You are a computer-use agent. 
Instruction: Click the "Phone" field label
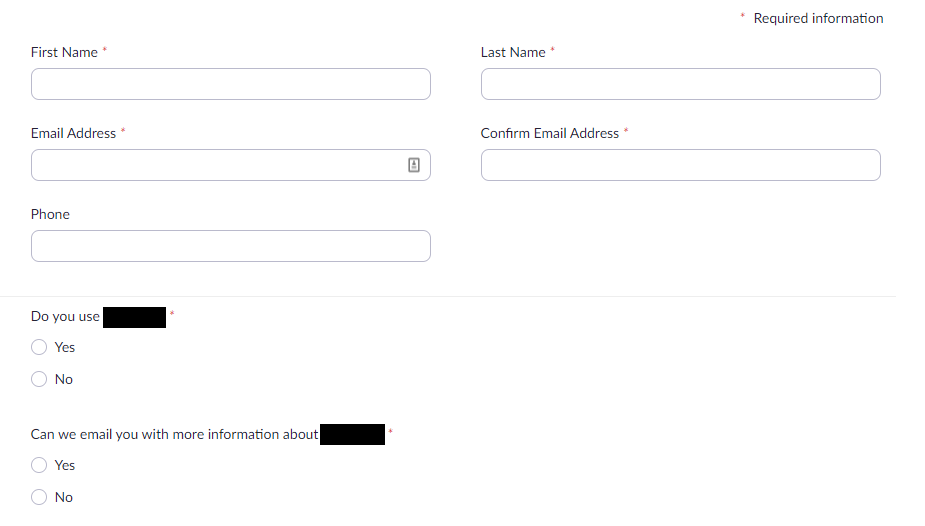(50, 214)
